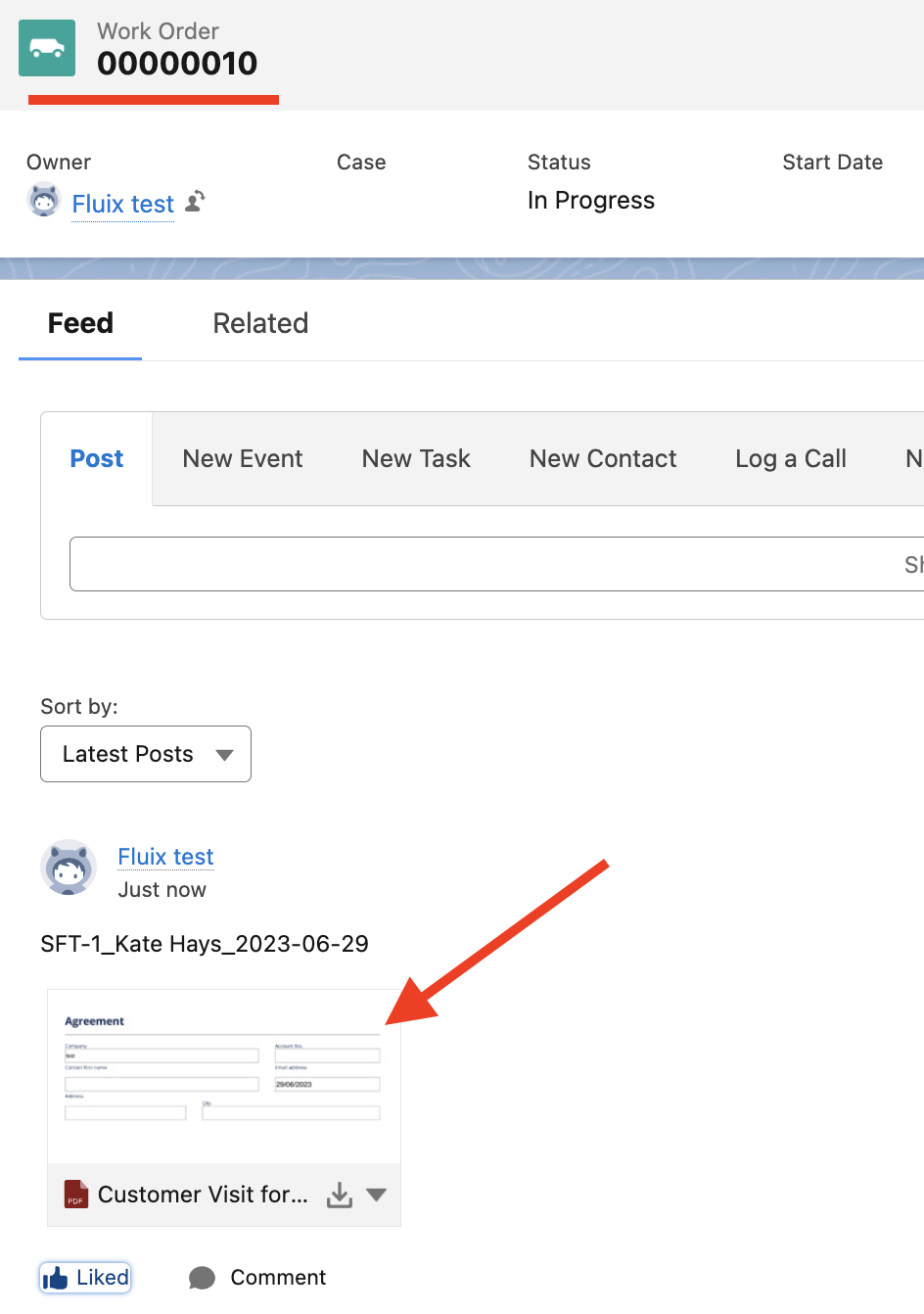Choose the New Task action

click(416, 458)
